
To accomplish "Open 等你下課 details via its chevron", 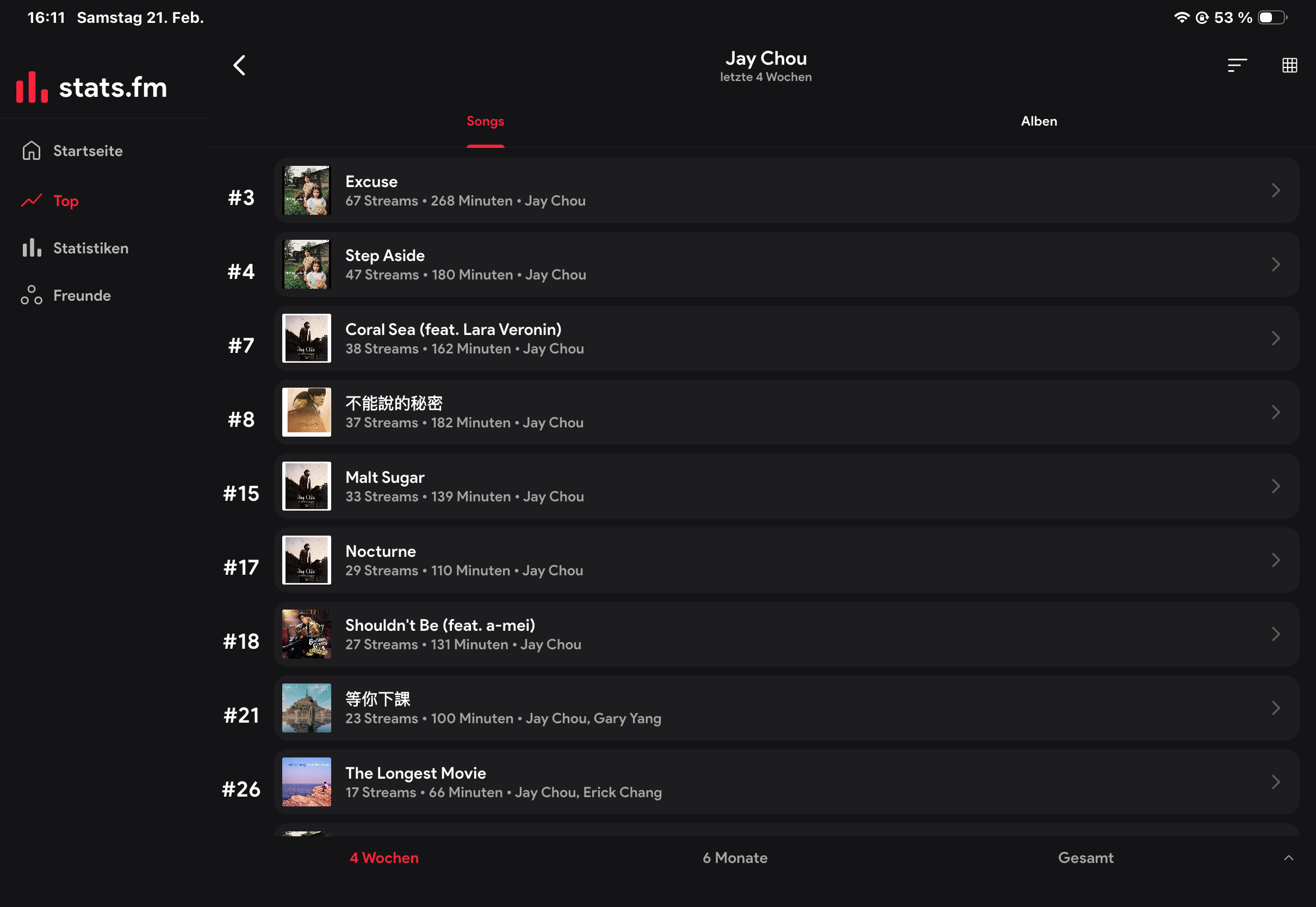I will point(1276,707).
